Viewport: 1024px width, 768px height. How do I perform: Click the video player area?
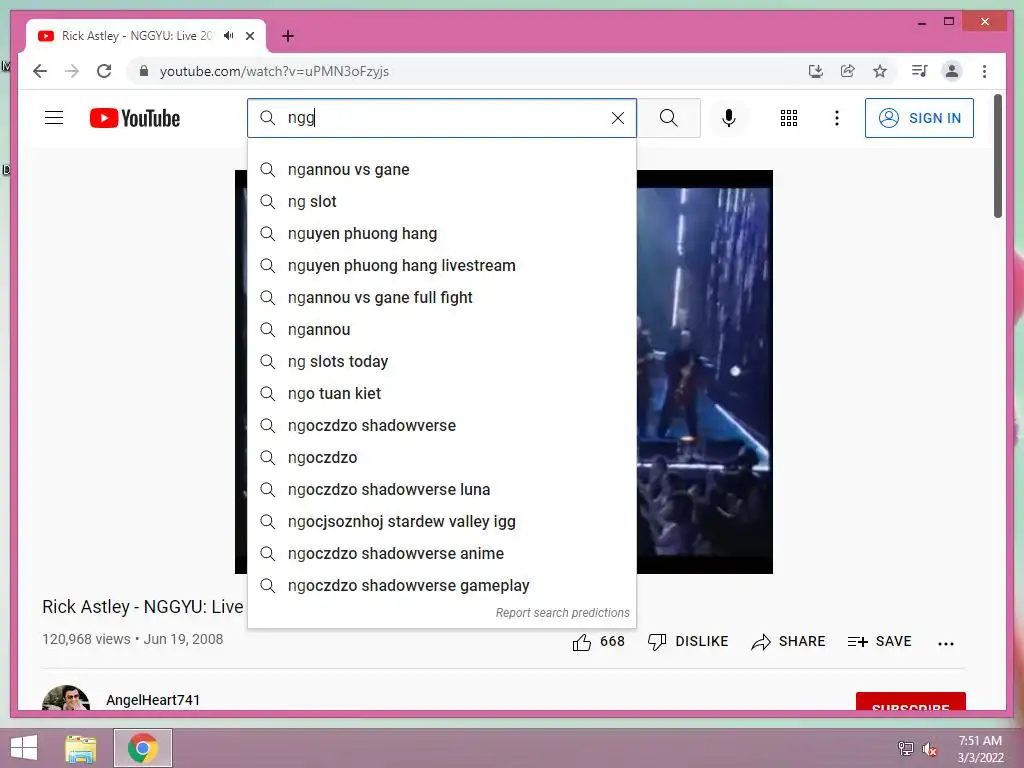pos(705,372)
